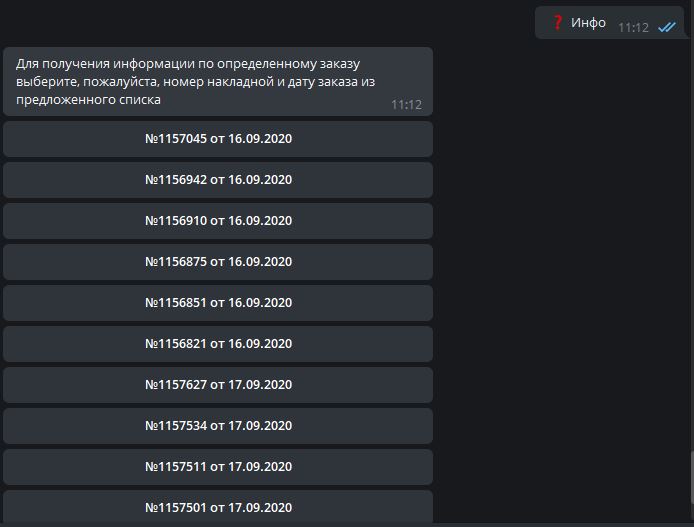Image resolution: width=694 pixels, height=527 pixels.
Task: Click the word Инфо in sent message
Action: point(588,23)
